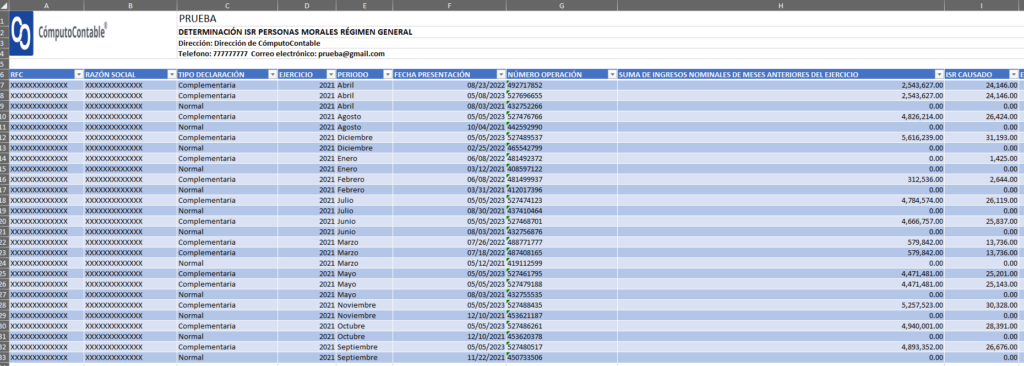This screenshot has width=1024, height=366.
Task: Click operation number 437410464
Action: tap(524, 210)
